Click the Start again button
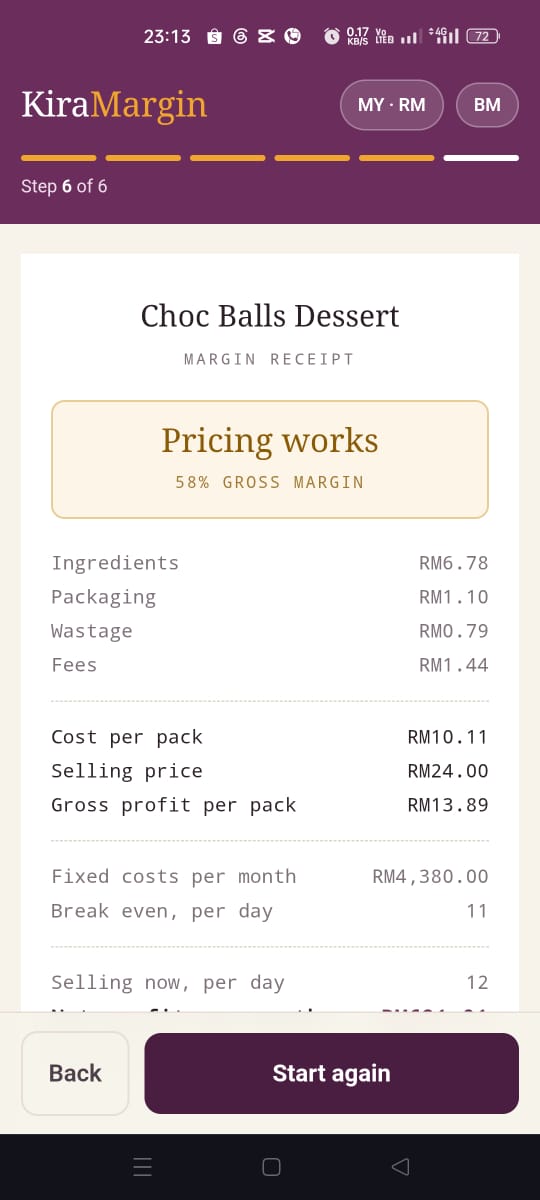The height and width of the screenshot is (1200, 540). [331, 1073]
